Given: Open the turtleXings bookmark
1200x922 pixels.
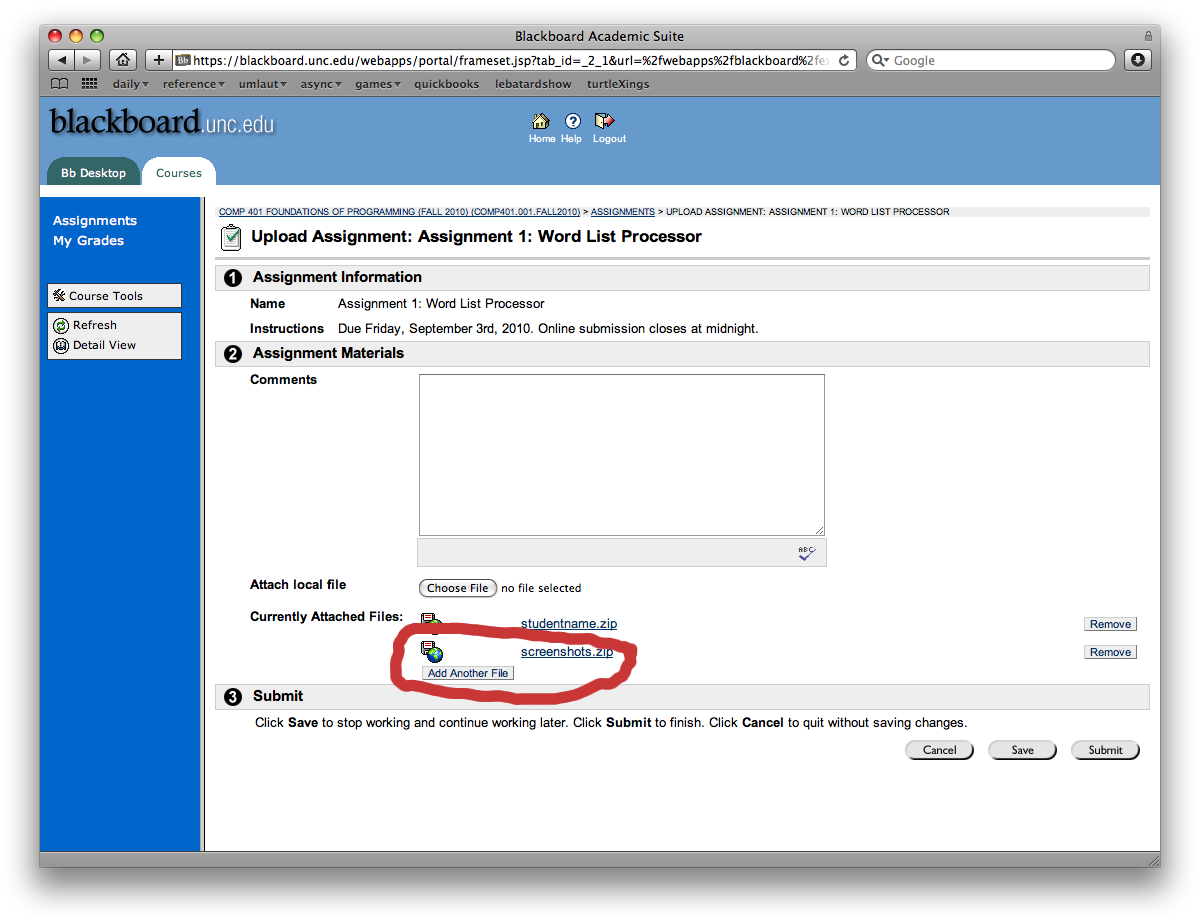Looking at the screenshot, I should 618,84.
